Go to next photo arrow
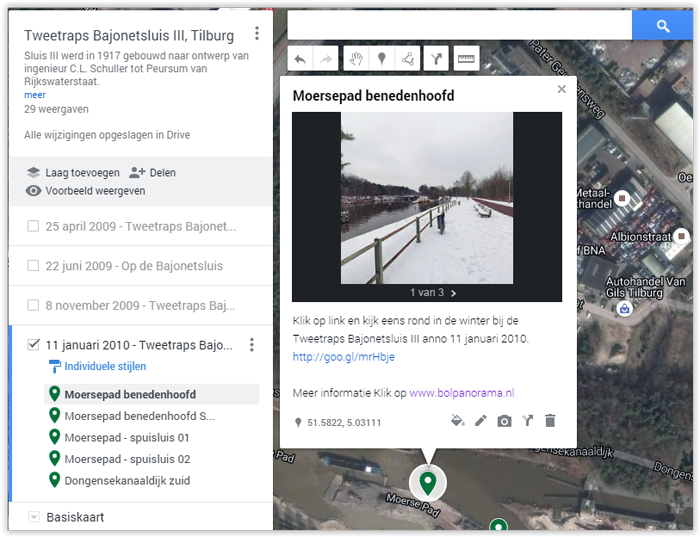 (x=454, y=293)
